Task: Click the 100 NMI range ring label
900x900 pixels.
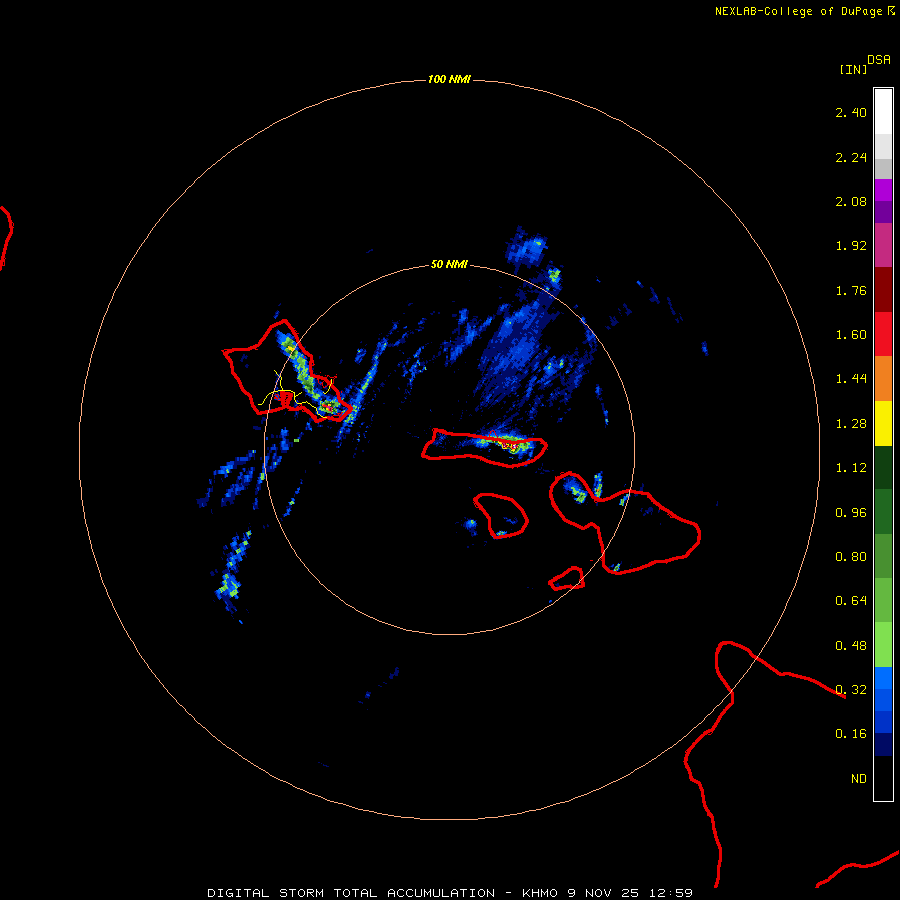Action: click(449, 79)
